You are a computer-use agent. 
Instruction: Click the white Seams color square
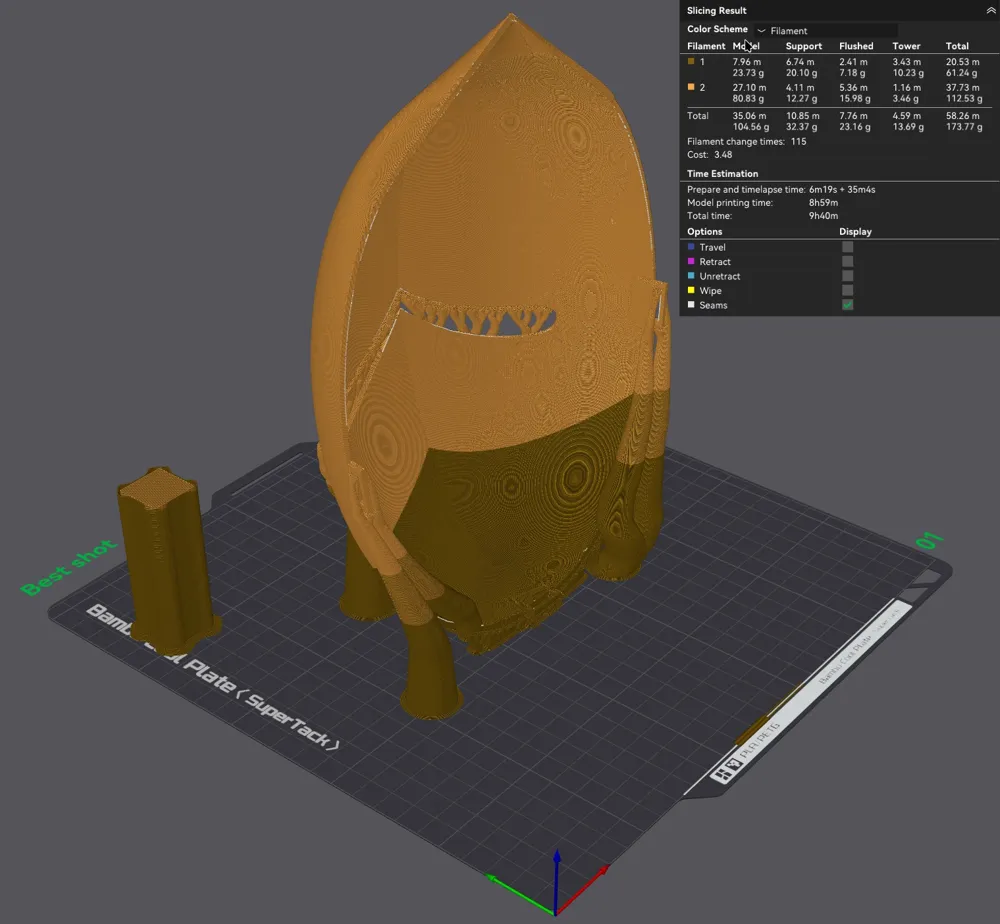(x=691, y=305)
